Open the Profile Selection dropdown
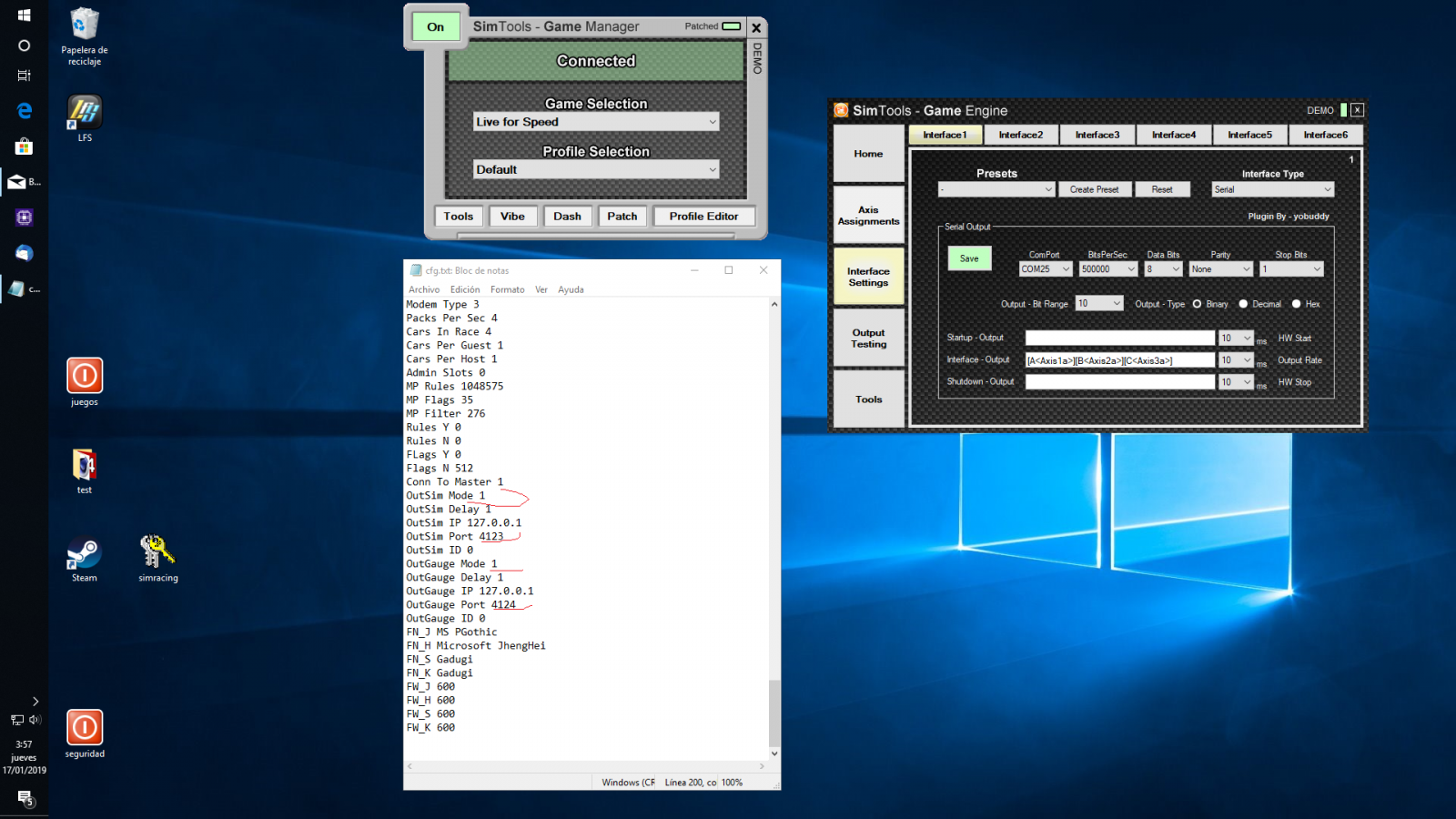This screenshot has height=819, width=1456. (596, 169)
